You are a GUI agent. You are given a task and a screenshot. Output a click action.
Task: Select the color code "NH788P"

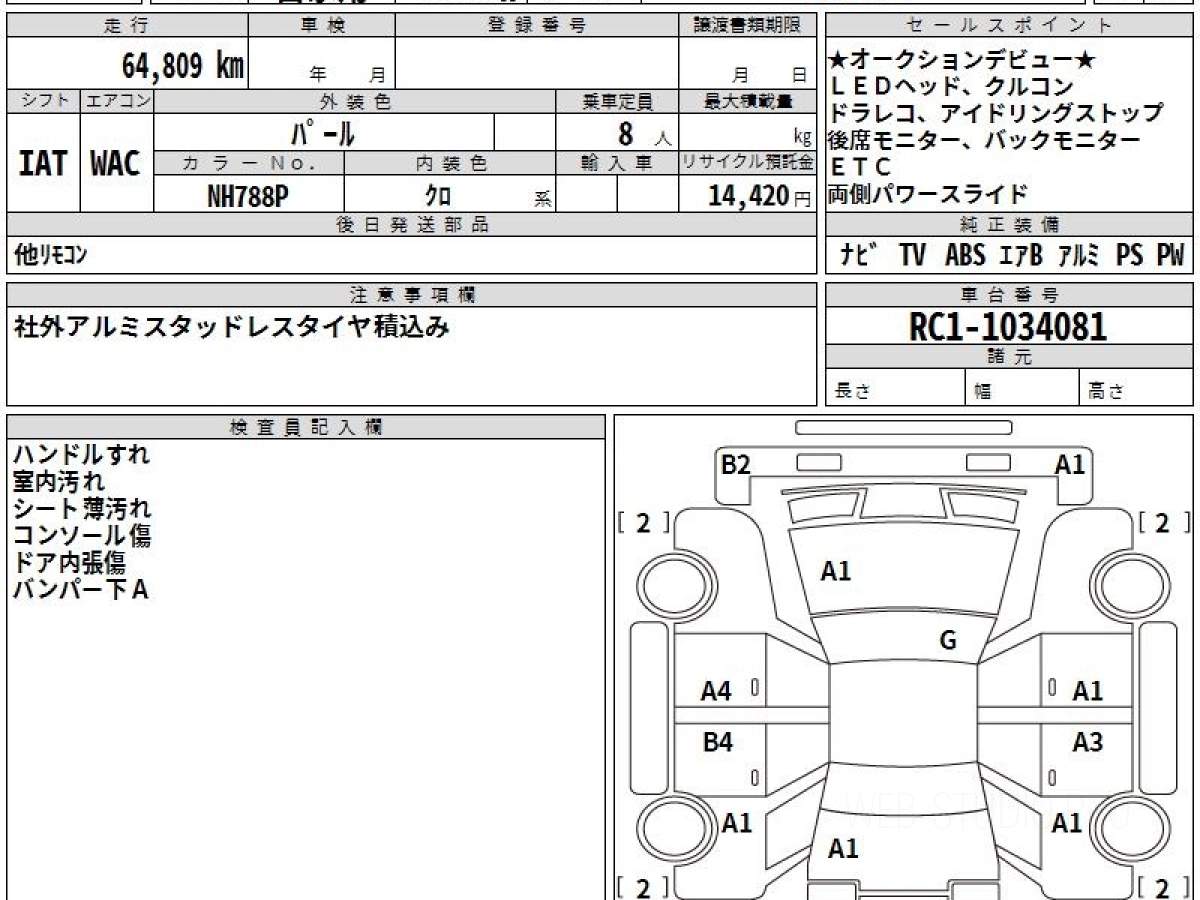248,196
